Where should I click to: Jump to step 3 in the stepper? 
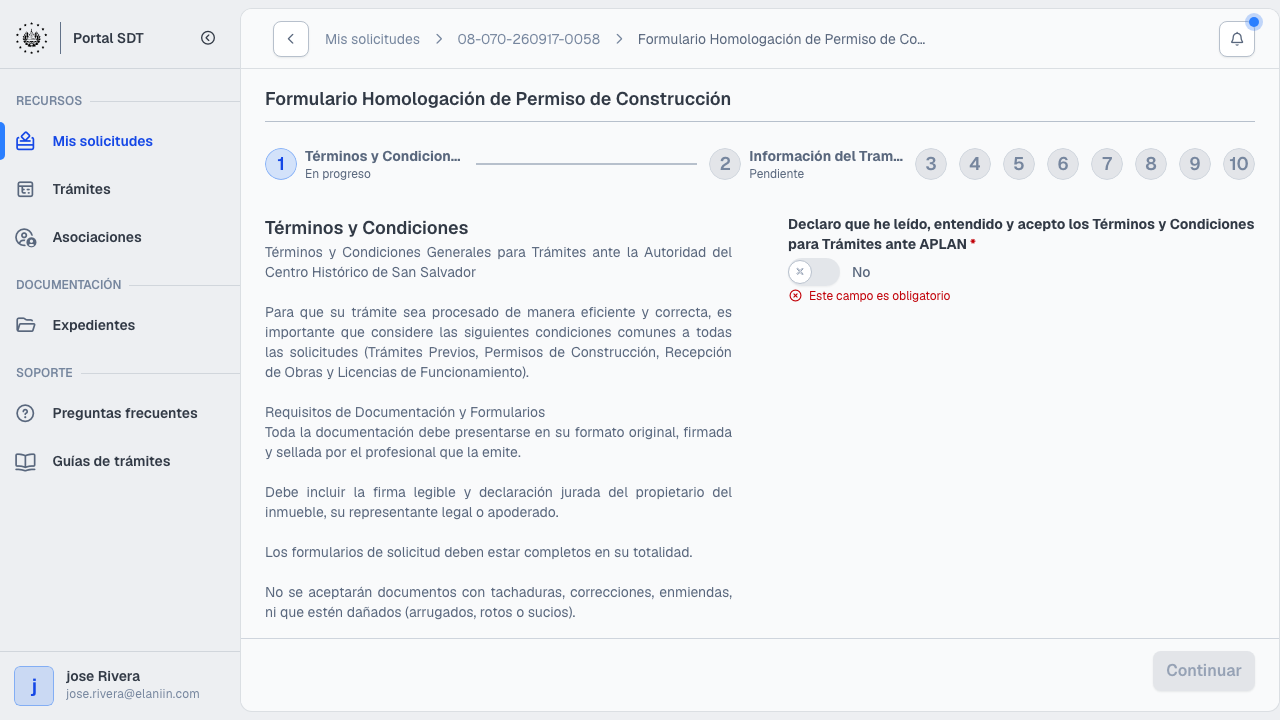(931, 164)
